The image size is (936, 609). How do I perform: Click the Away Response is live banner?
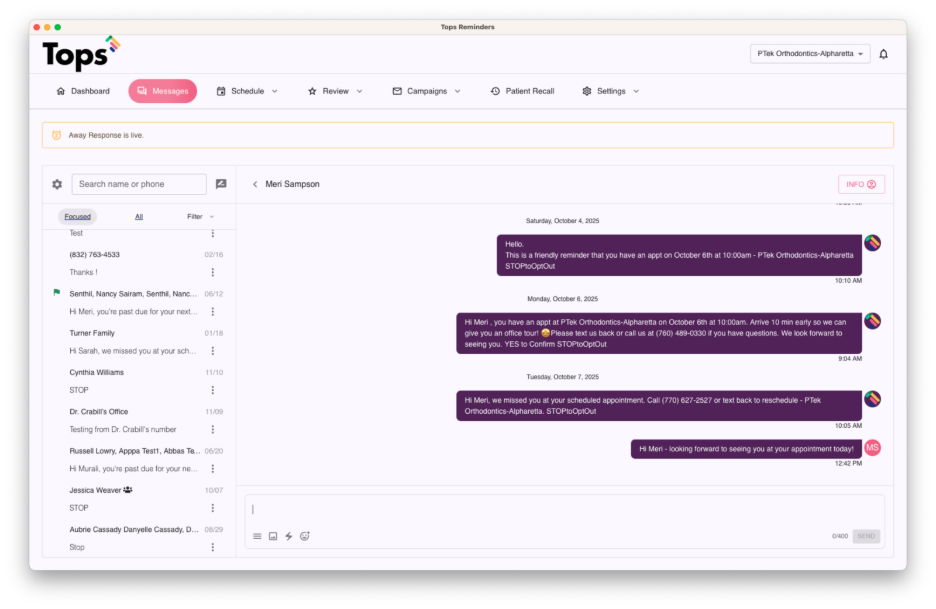(x=467, y=136)
